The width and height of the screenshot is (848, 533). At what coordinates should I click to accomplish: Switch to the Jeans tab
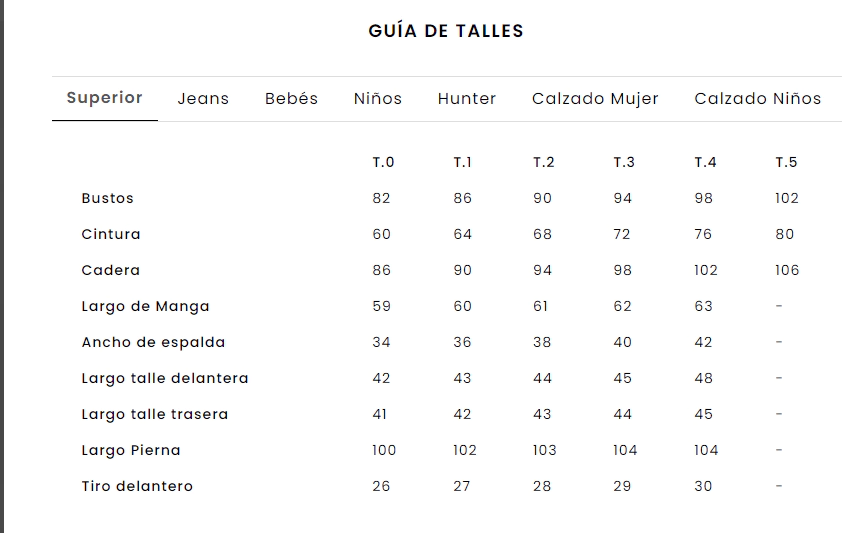203,98
